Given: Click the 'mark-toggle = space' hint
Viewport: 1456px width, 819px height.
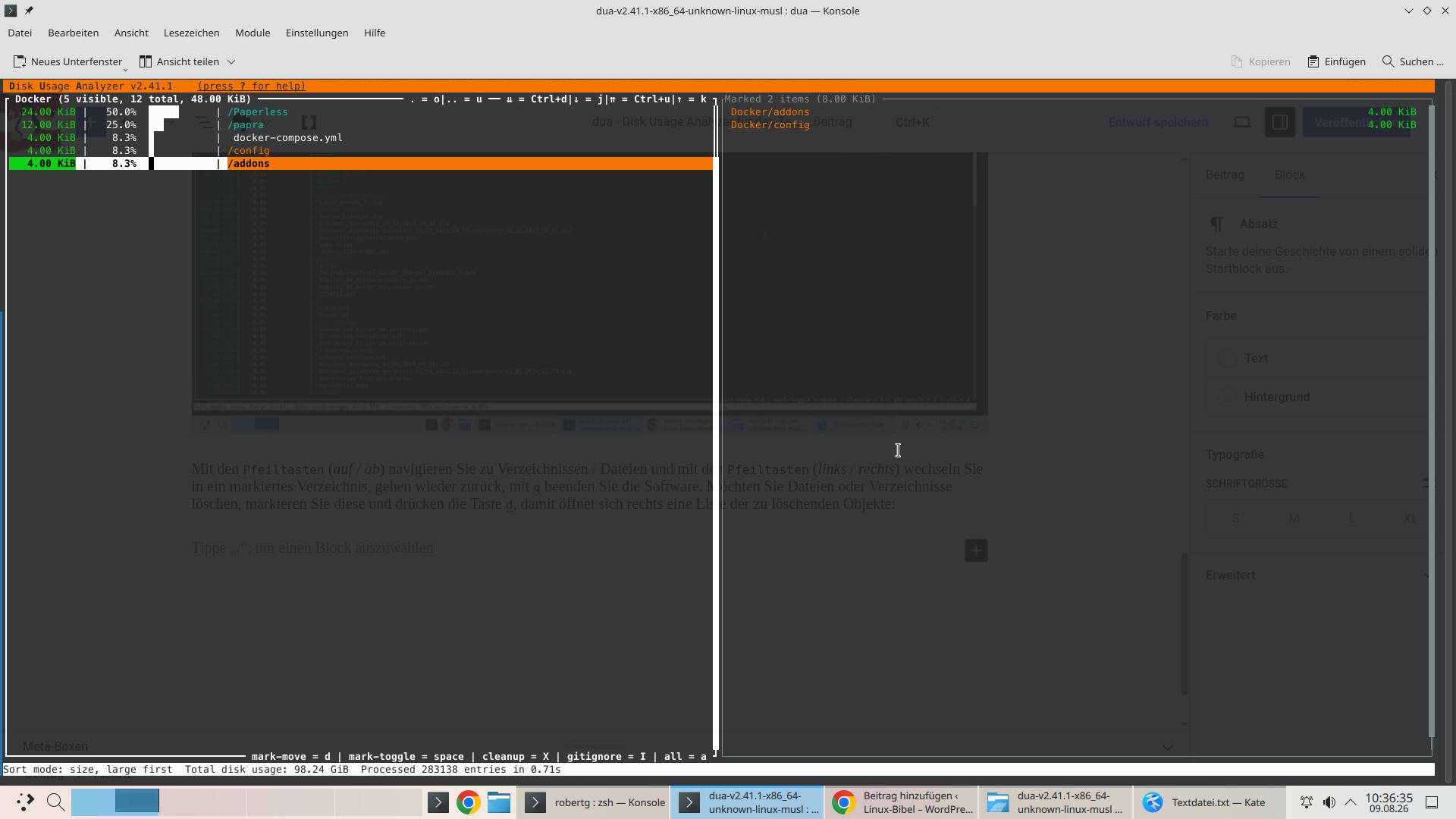Looking at the screenshot, I should click(x=406, y=757).
